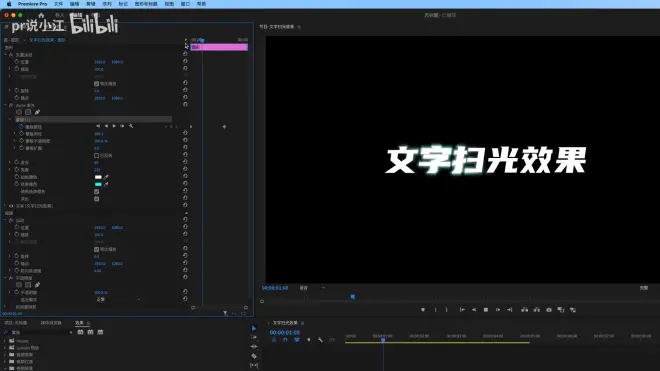Pick start color with its eyedropper
The width and height of the screenshot is (660, 371).
coord(106,177)
